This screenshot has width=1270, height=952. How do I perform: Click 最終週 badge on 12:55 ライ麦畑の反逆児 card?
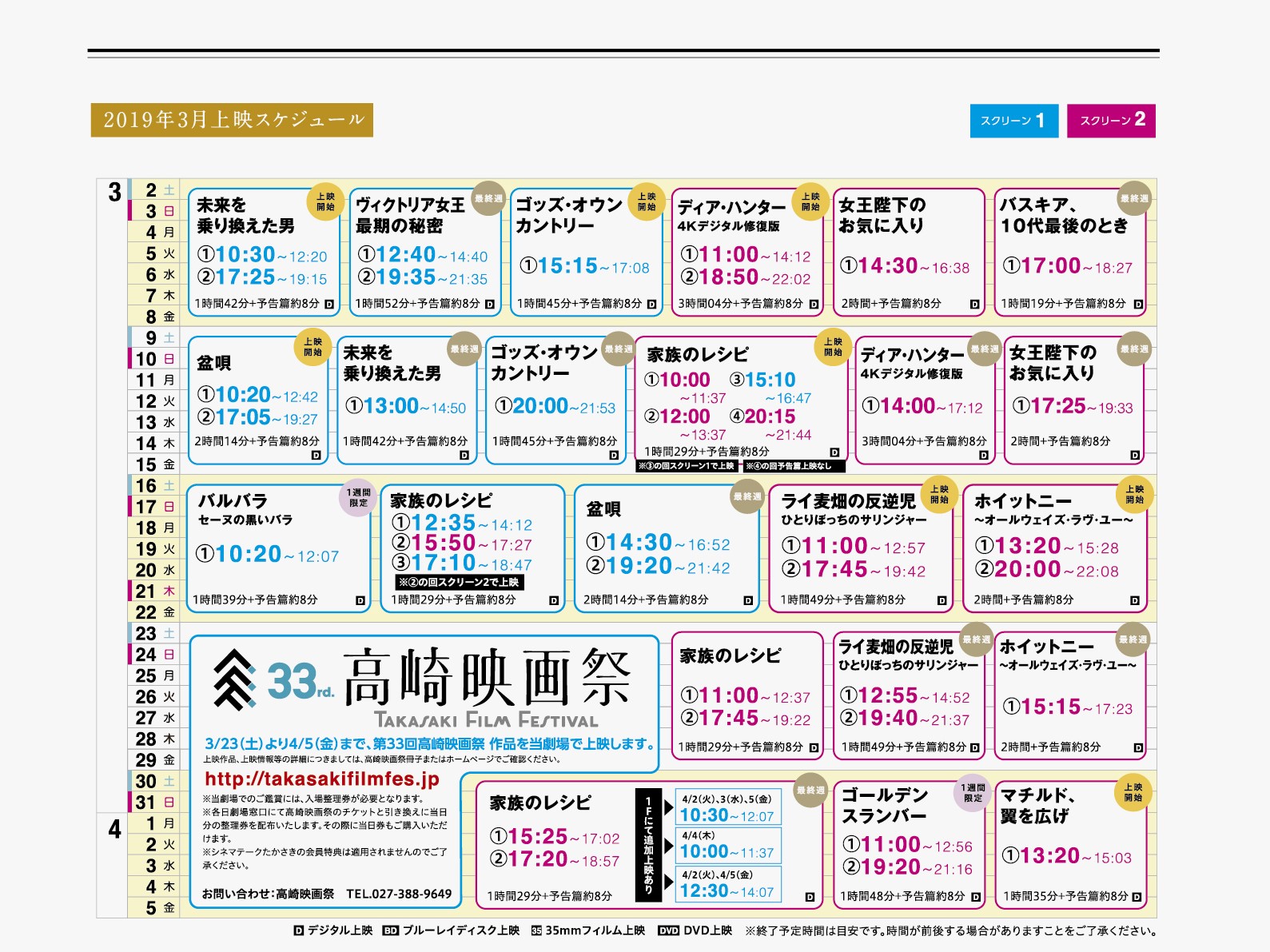[x=977, y=639]
